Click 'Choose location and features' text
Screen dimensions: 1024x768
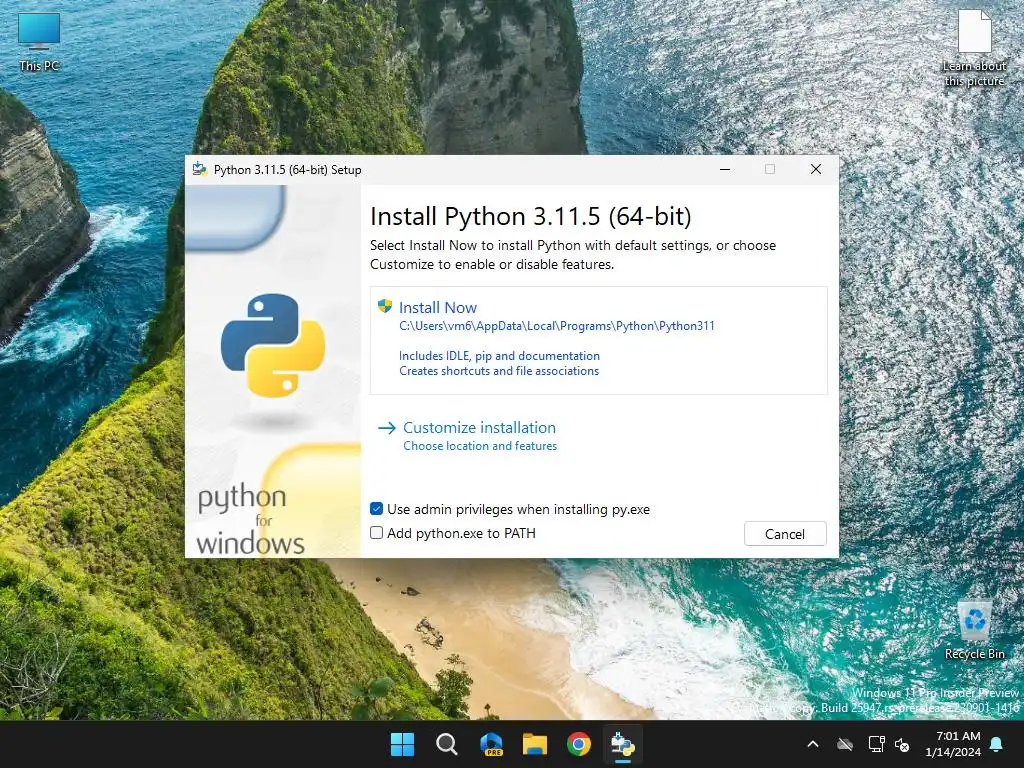480,446
